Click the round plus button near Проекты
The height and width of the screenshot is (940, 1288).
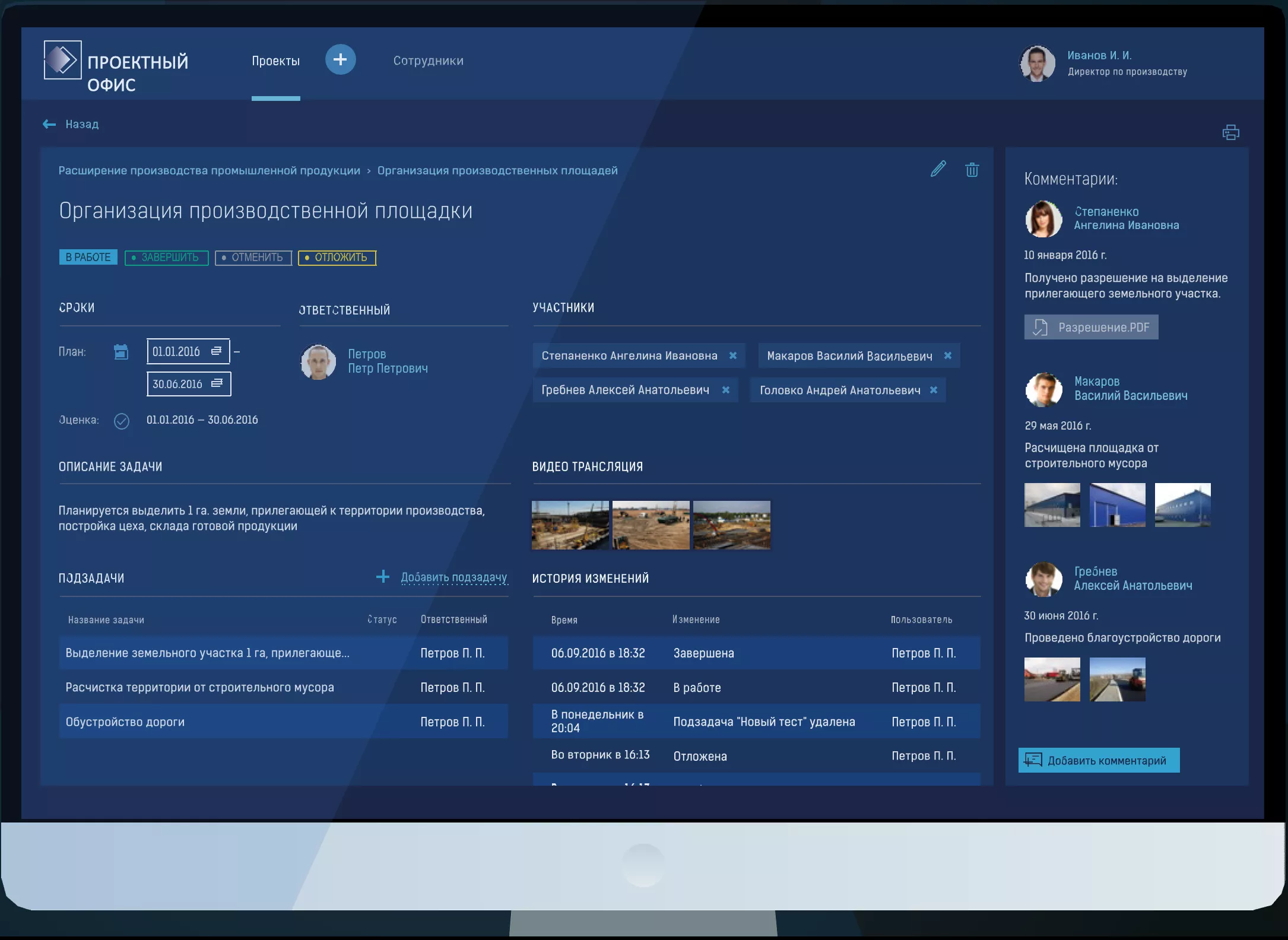pyautogui.click(x=340, y=59)
